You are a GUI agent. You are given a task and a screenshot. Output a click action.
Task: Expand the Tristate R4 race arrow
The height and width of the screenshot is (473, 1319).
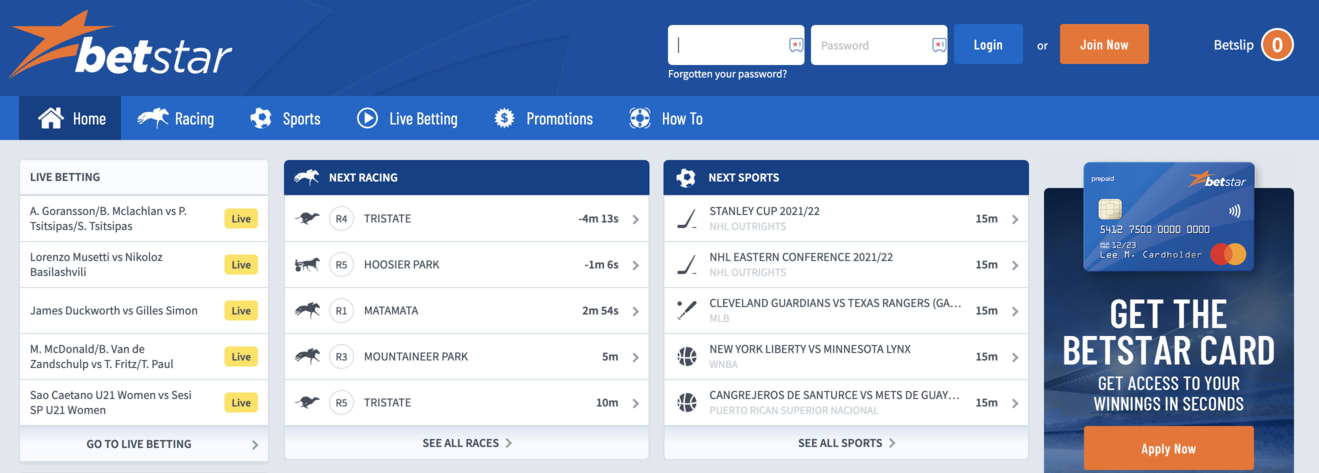click(635, 219)
